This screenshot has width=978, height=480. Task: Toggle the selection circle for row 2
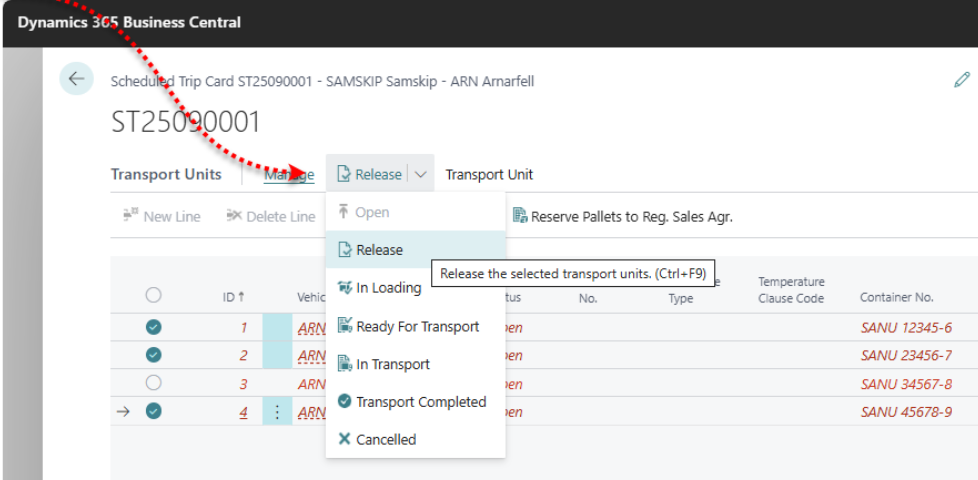(x=154, y=355)
